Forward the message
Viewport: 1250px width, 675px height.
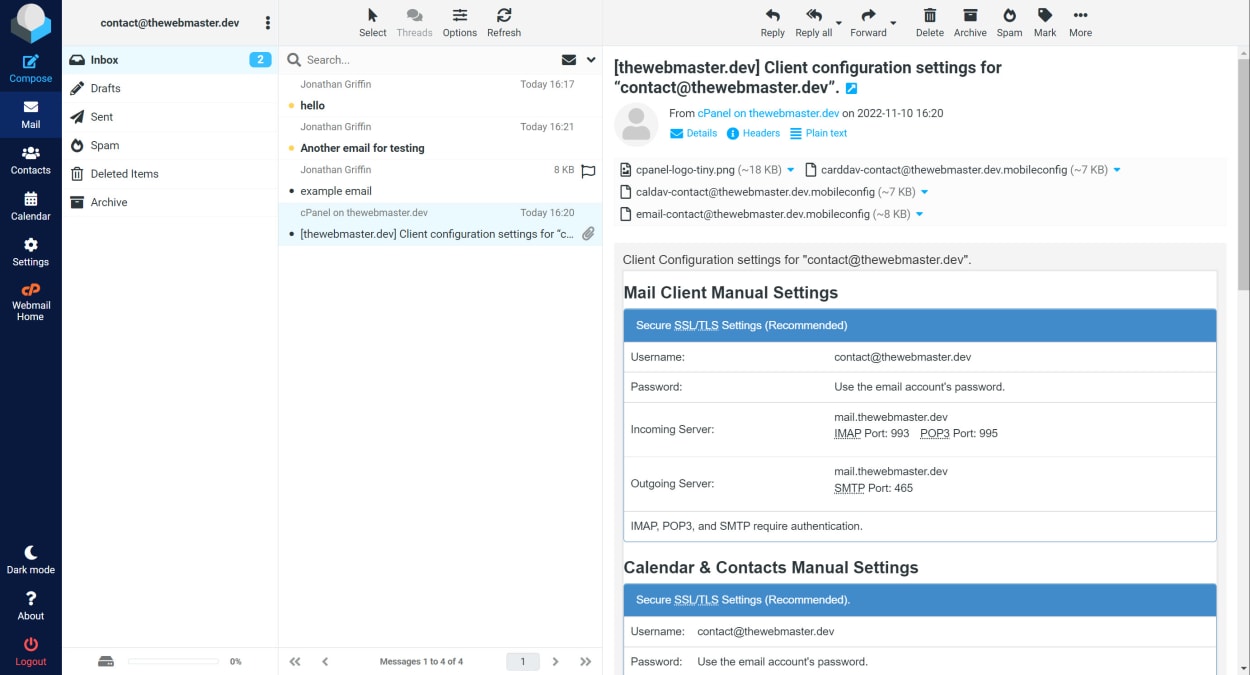pos(868,23)
